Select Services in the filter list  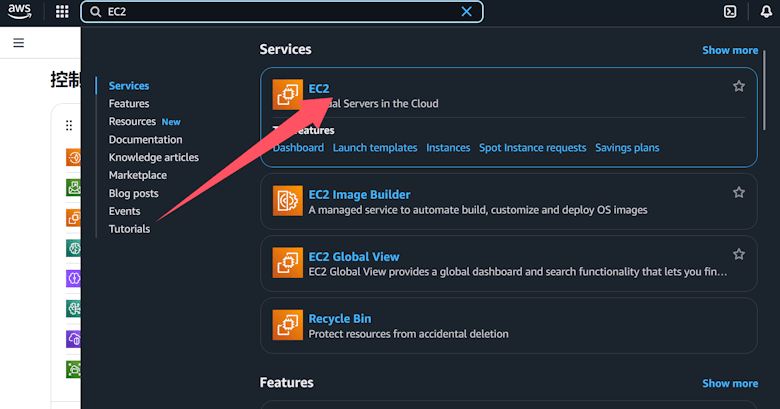click(x=129, y=86)
